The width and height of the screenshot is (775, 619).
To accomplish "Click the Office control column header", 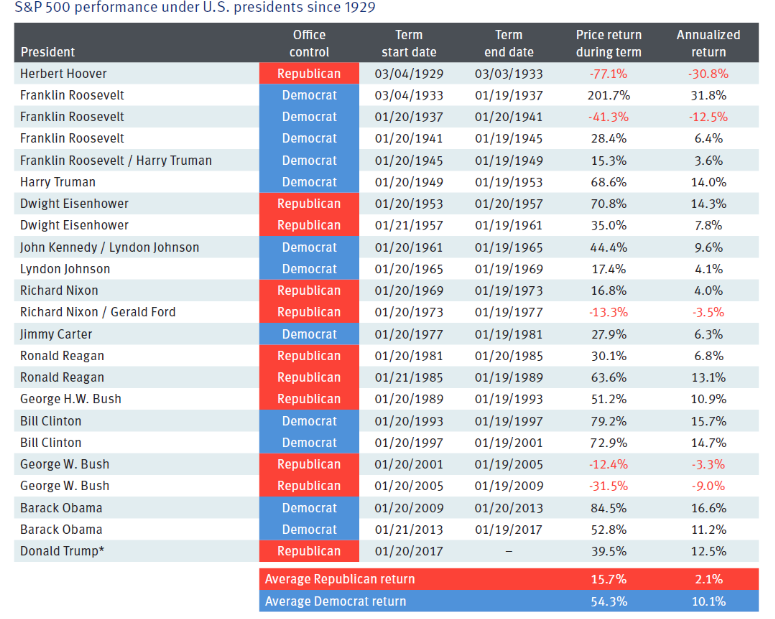I will click(x=309, y=43).
